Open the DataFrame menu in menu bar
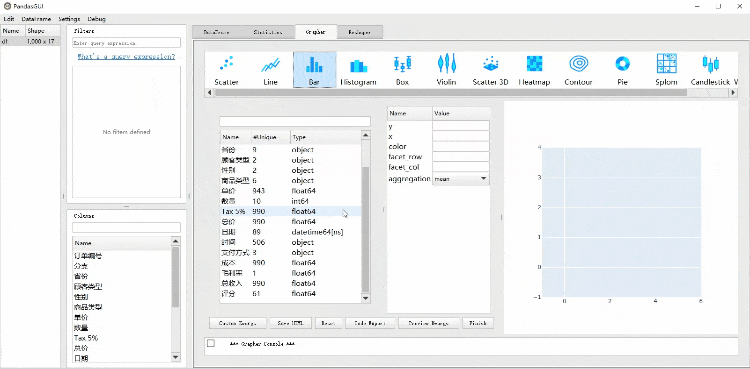750x369 pixels. click(36, 19)
